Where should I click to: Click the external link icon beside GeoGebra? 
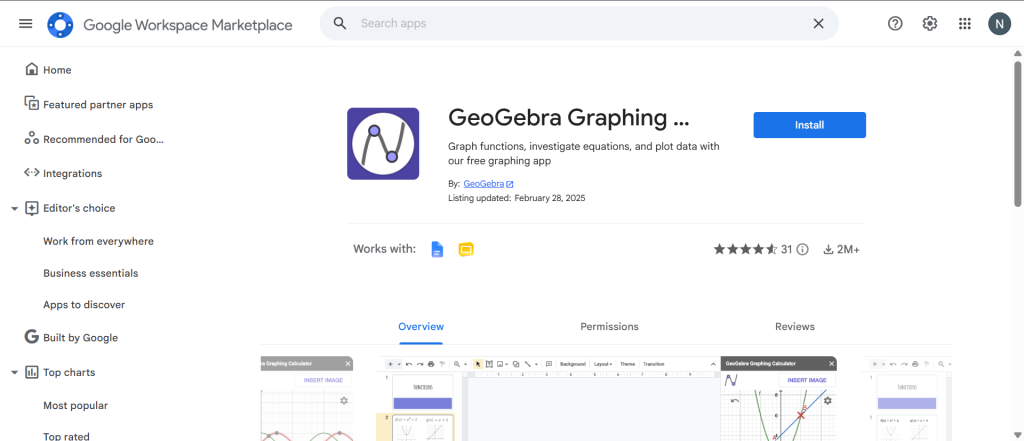509,184
